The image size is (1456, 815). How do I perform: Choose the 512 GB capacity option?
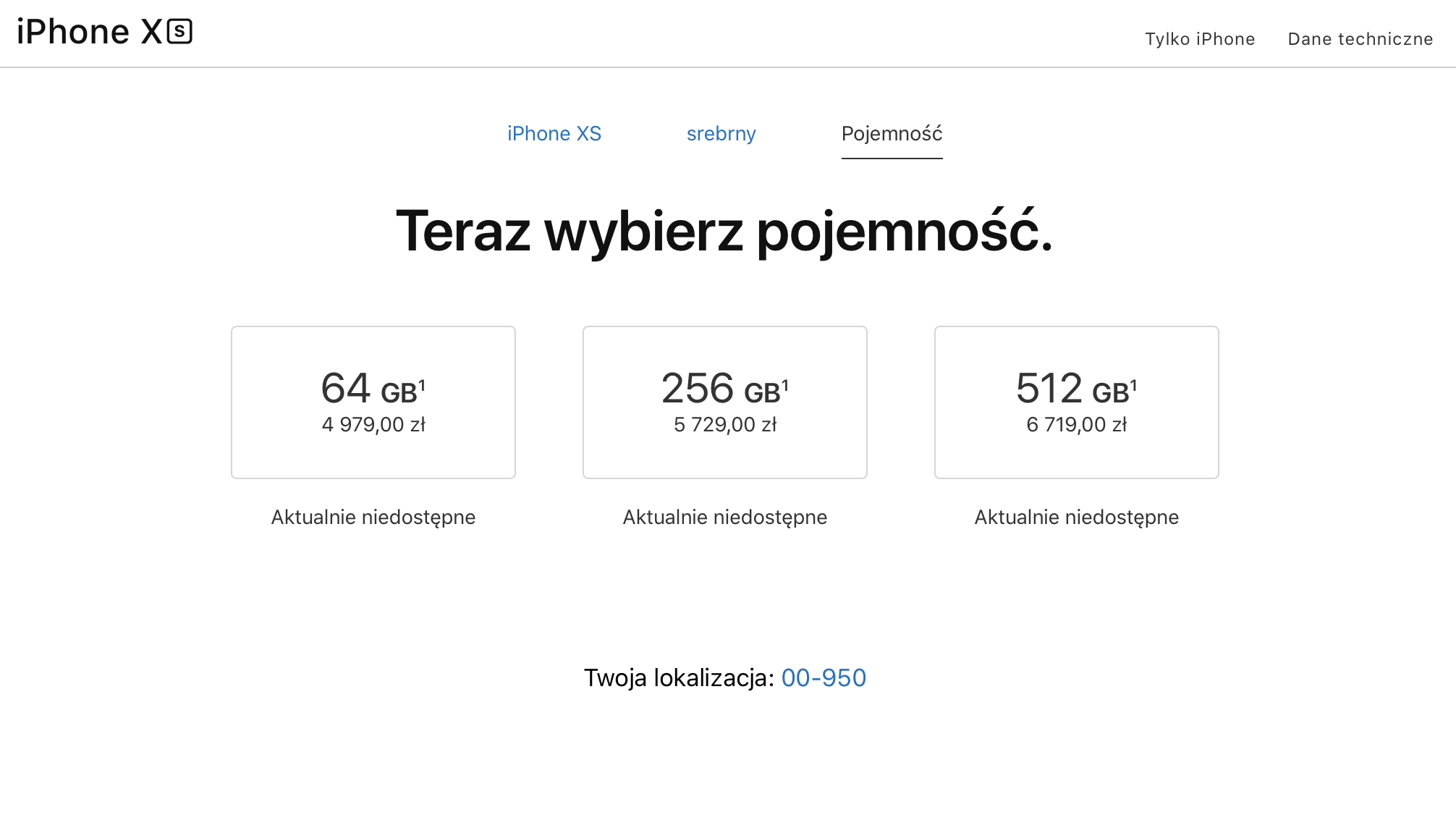1077,402
